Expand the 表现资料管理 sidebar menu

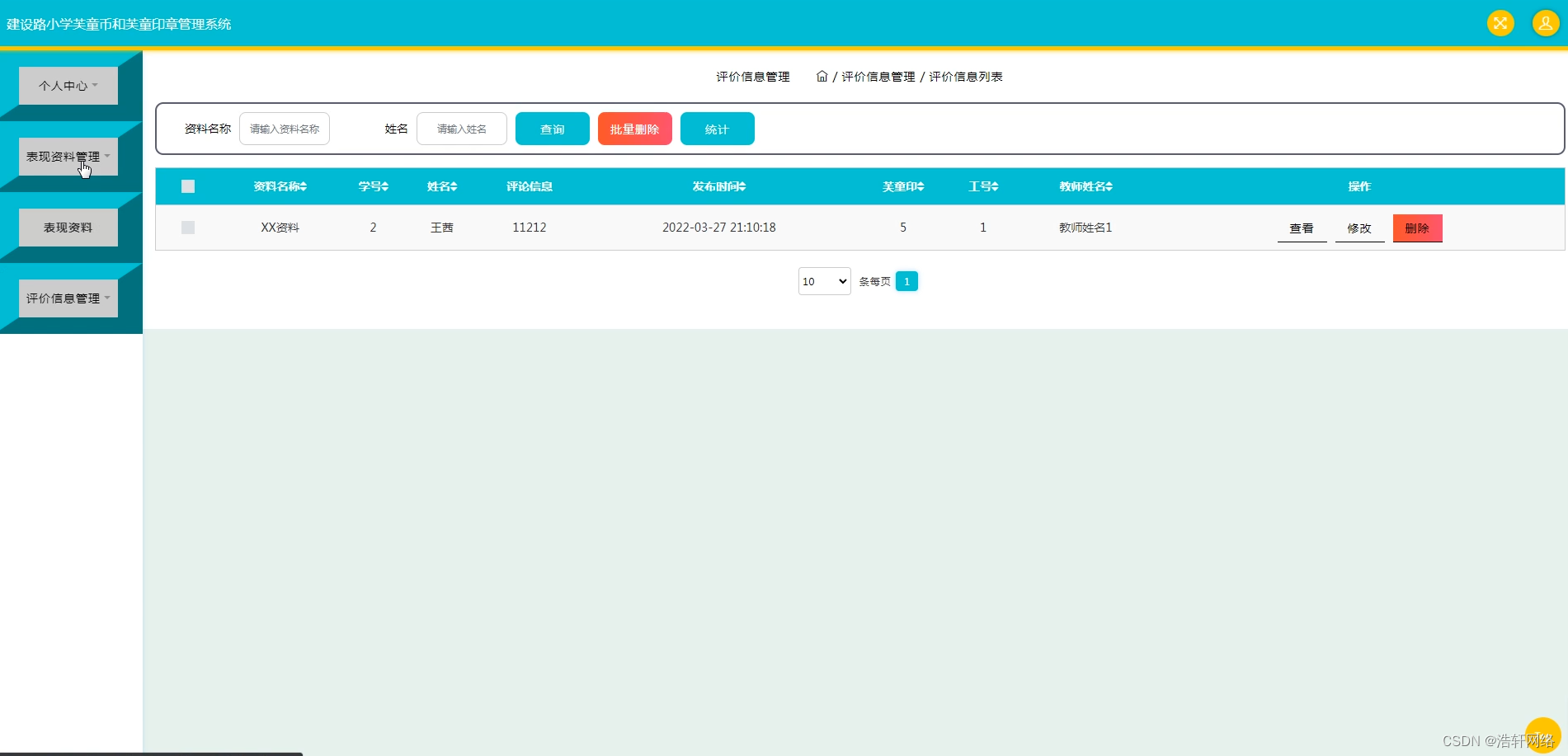(x=68, y=157)
